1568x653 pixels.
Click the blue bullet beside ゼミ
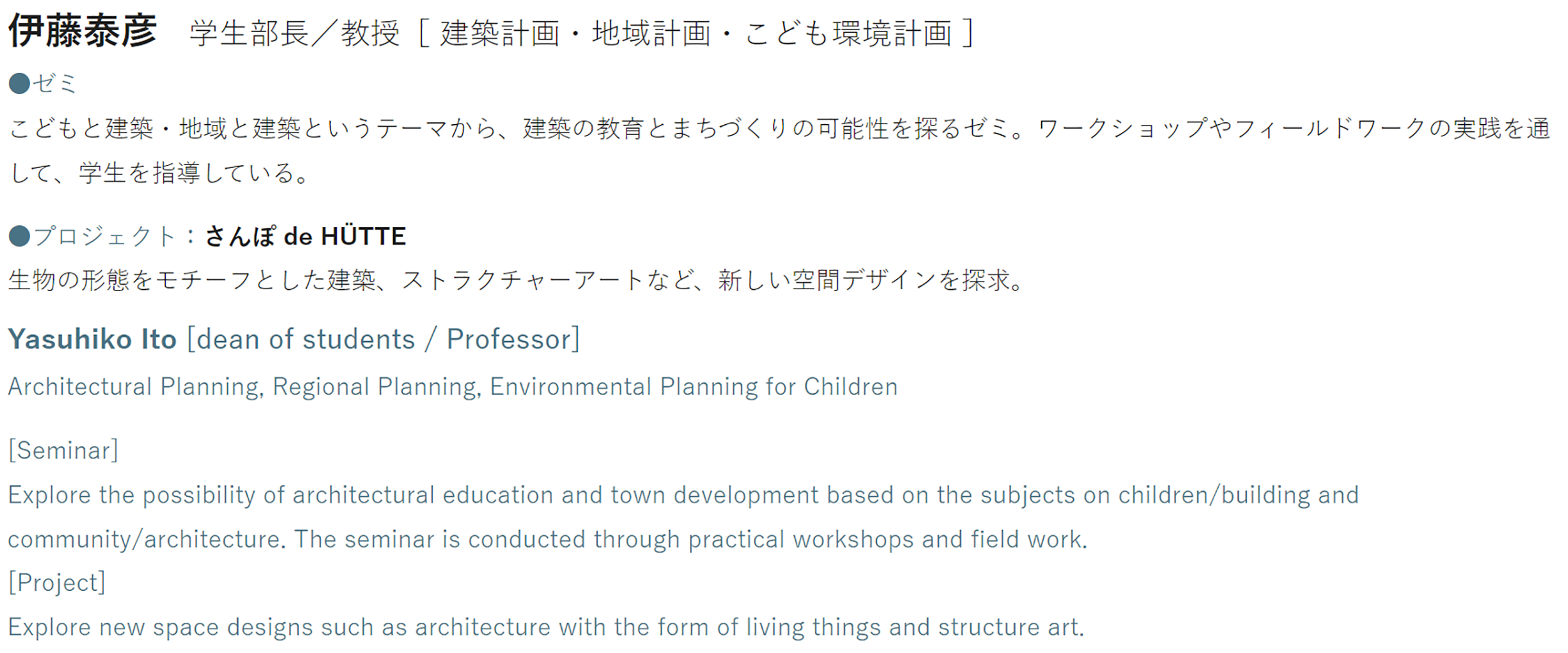pyautogui.click(x=19, y=83)
